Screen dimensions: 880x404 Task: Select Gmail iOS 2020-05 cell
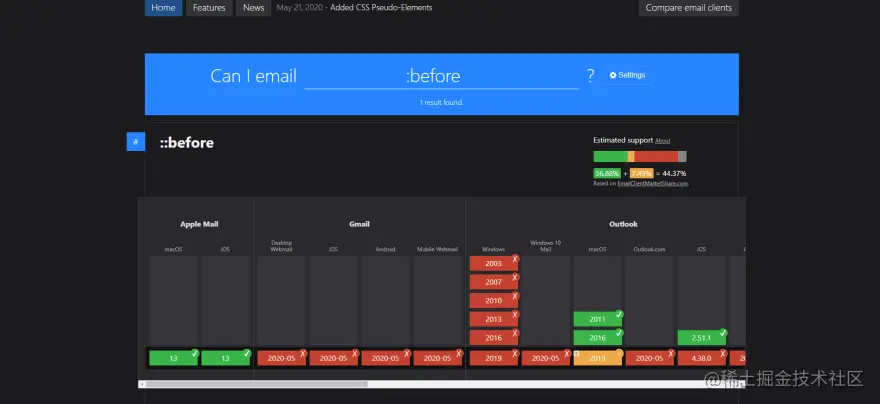pos(334,358)
